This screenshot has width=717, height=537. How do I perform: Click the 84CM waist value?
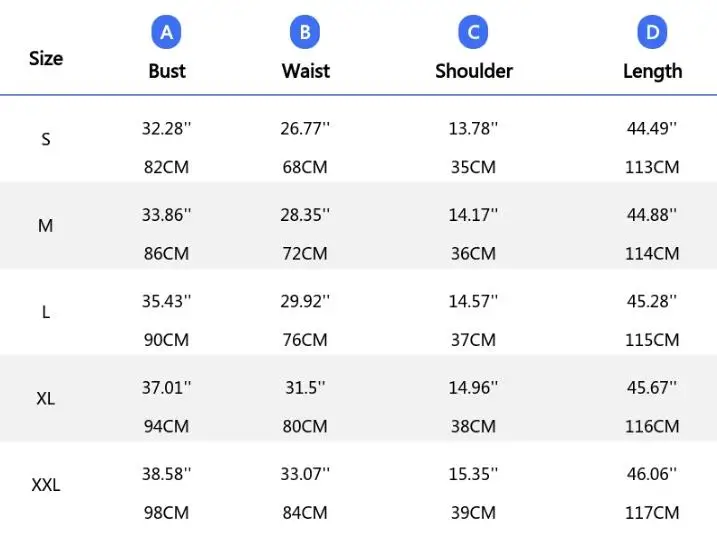[305, 513]
